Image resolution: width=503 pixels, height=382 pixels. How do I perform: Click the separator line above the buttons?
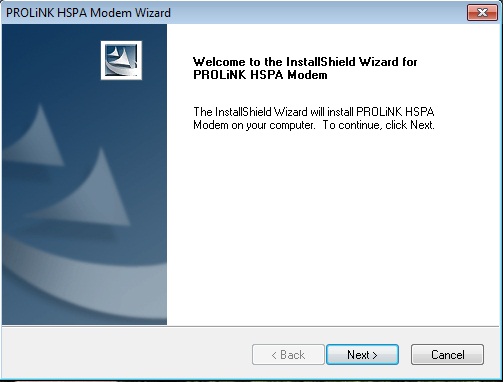click(251, 326)
